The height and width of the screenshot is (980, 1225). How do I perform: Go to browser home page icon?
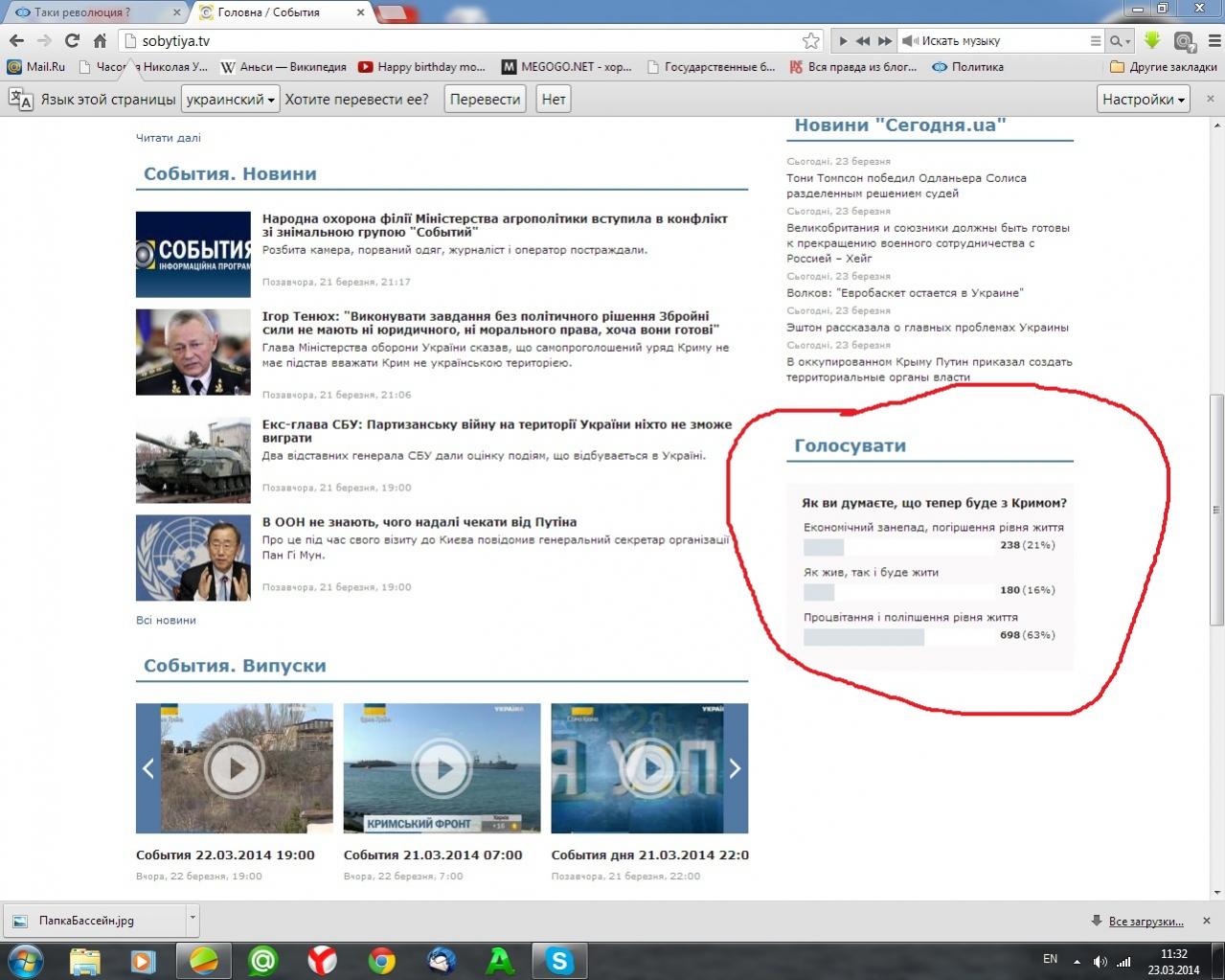[x=100, y=40]
